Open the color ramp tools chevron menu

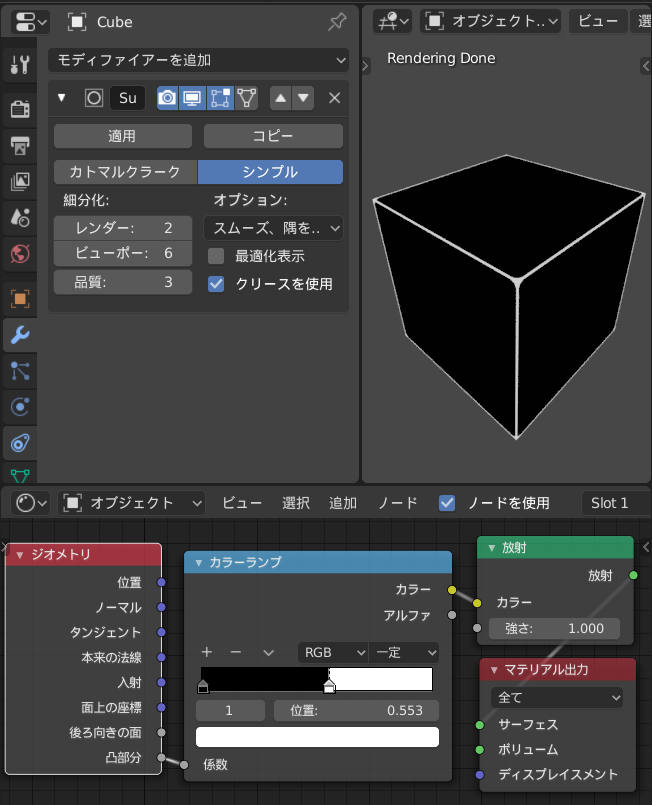coord(269,653)
